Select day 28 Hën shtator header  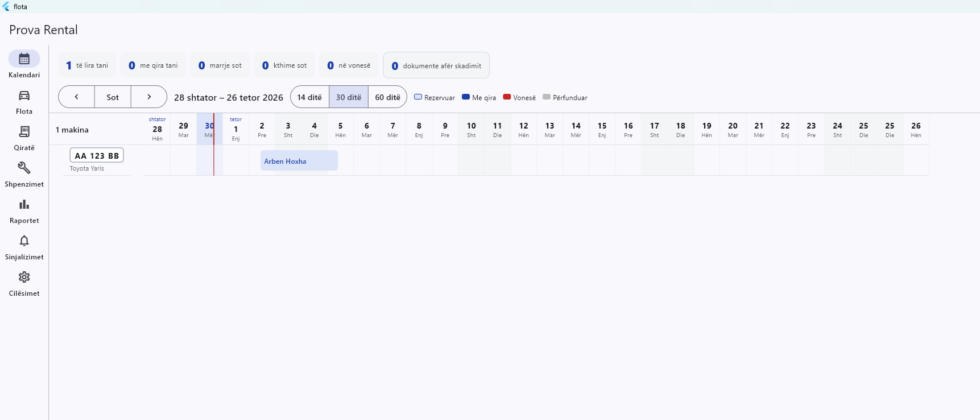158,129
